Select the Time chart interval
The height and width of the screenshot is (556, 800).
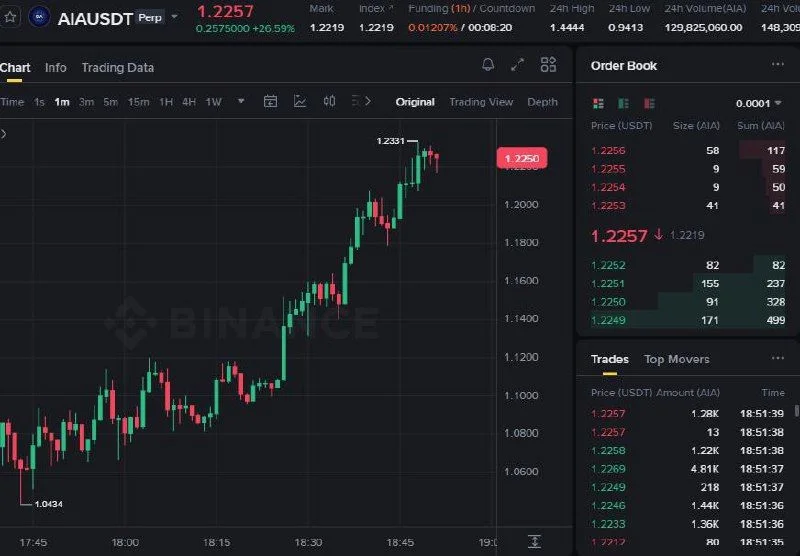pos(12,102)
